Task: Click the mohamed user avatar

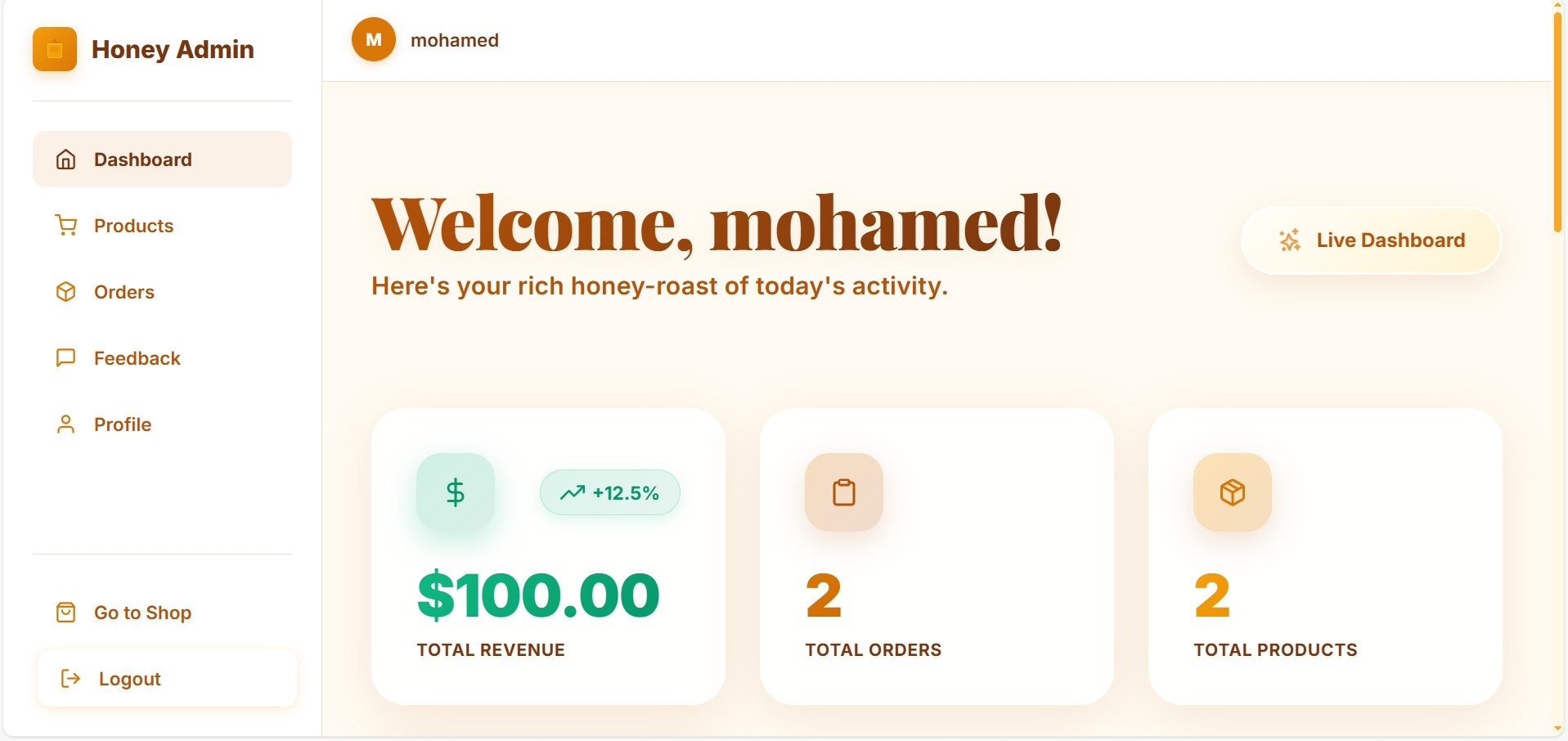Action: point(374,40)
